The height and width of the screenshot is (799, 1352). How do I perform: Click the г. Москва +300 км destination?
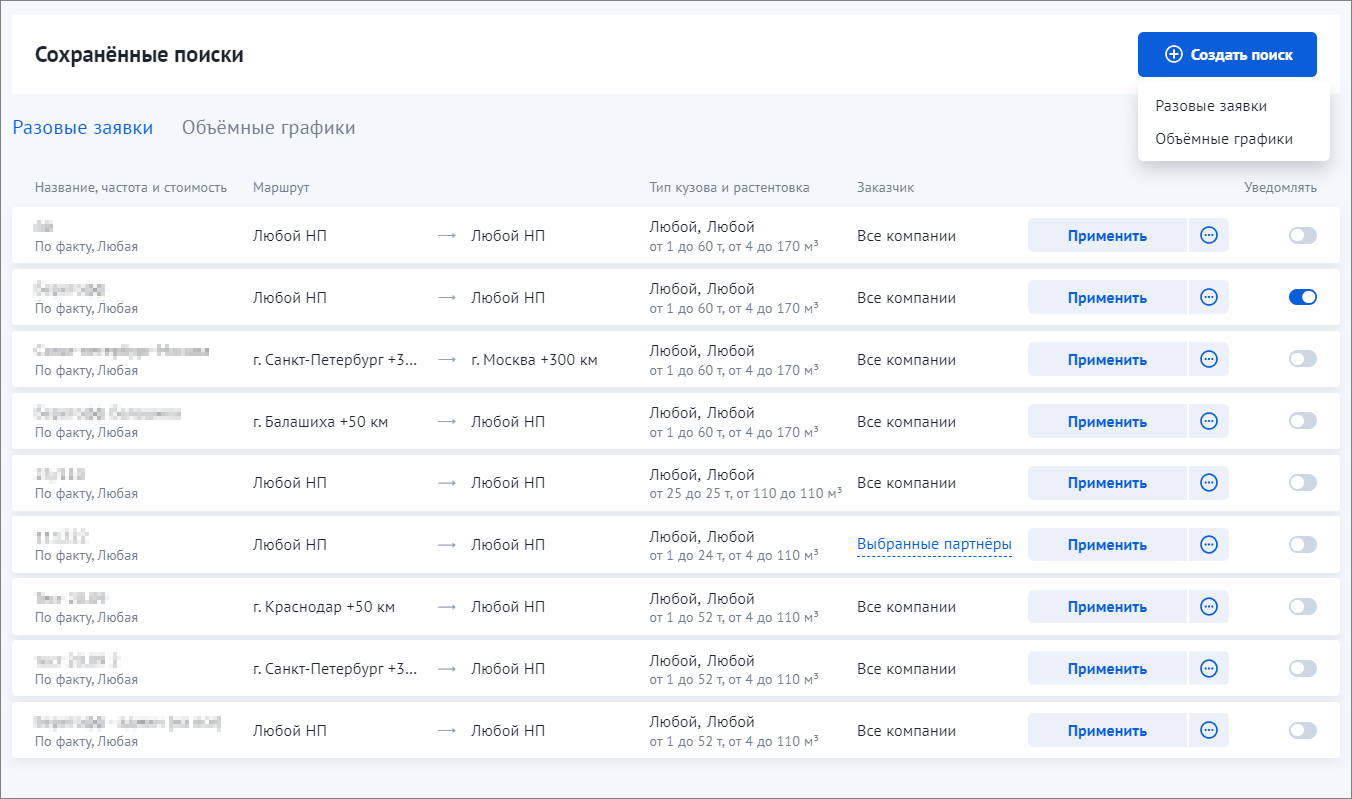pyautogui.click(x=534, y=360)
